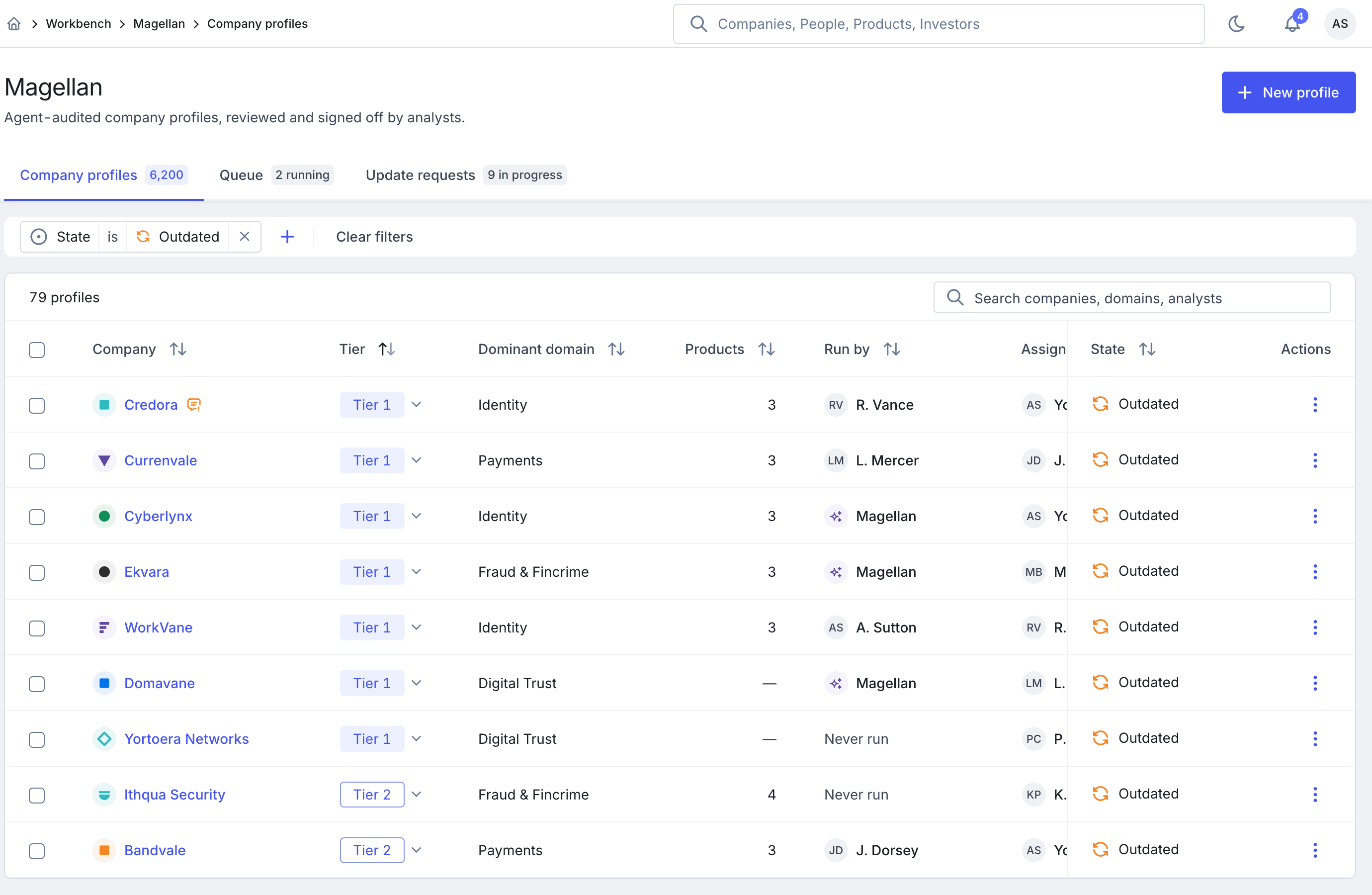Open actions menu for Domavane row
1372x895 pixels.
[x=1315, y=683]
